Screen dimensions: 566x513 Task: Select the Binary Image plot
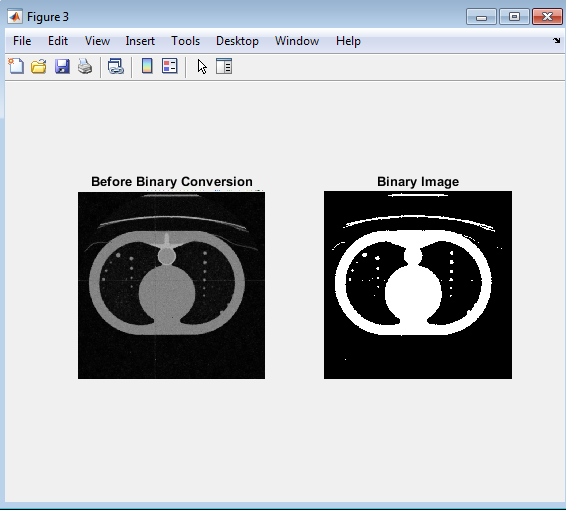coord(418,285)
